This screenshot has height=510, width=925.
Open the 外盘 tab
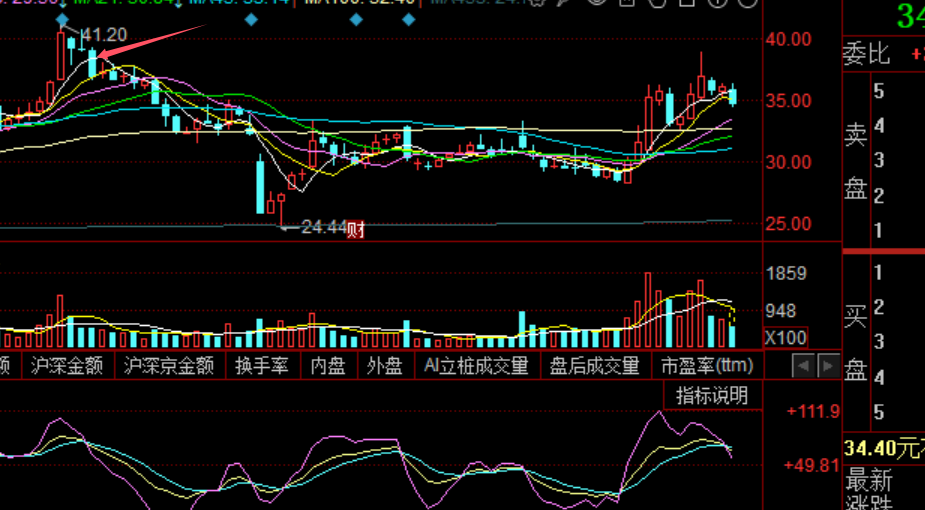[x=385, y=366]
